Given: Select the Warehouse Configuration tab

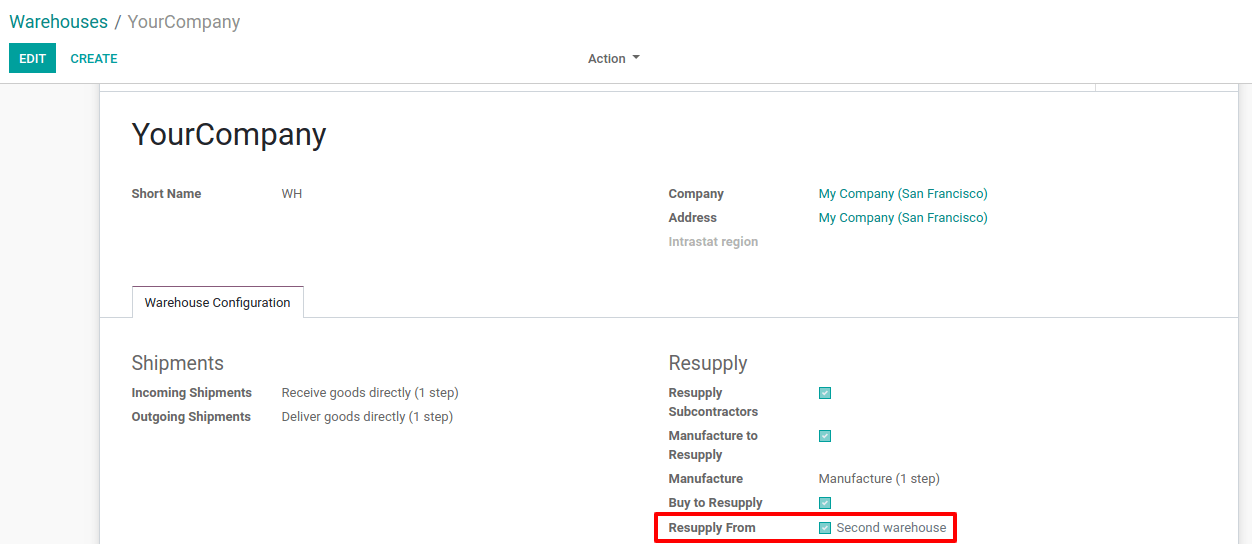Looking at the screenshot, I should [217, 303].
